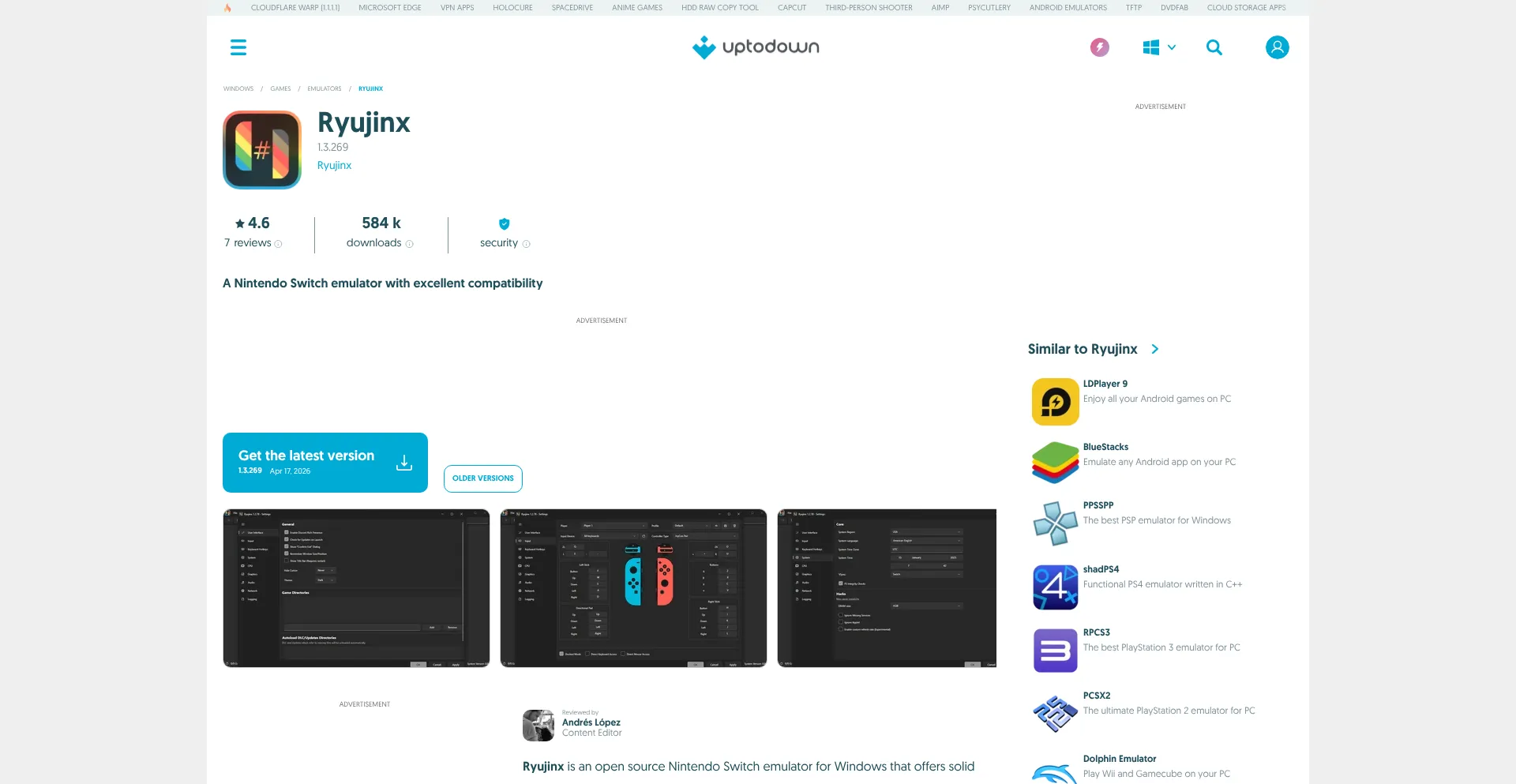Click 7 reviews text
1516x784 pixels.
[x=248, y=243]
